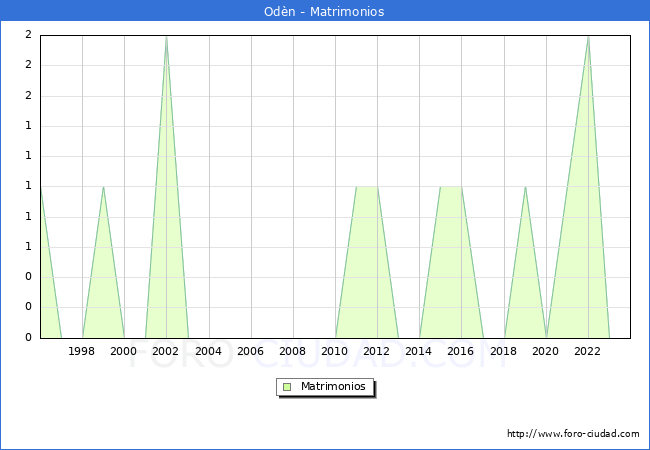
Task: Click the 2018 x-axis label
Action: [503, 351]
